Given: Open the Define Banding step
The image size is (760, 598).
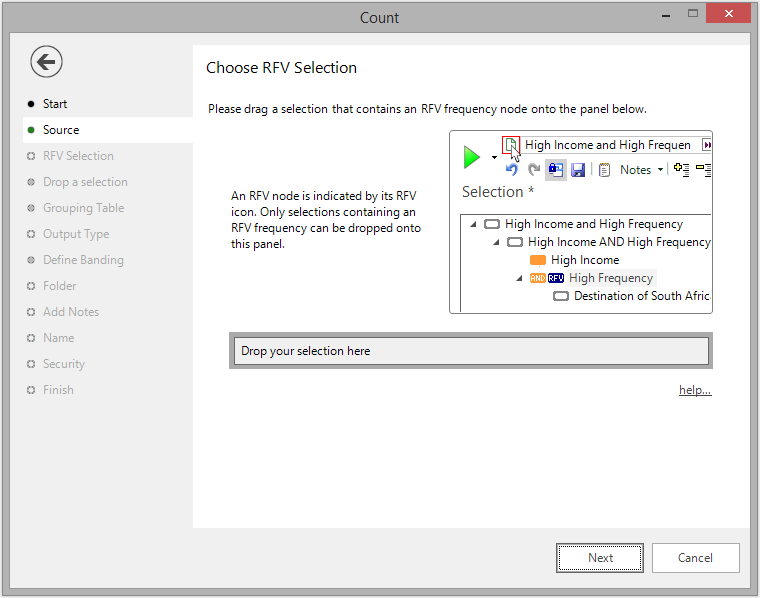Looking at the screenshot, I should [x=83, y=260].
